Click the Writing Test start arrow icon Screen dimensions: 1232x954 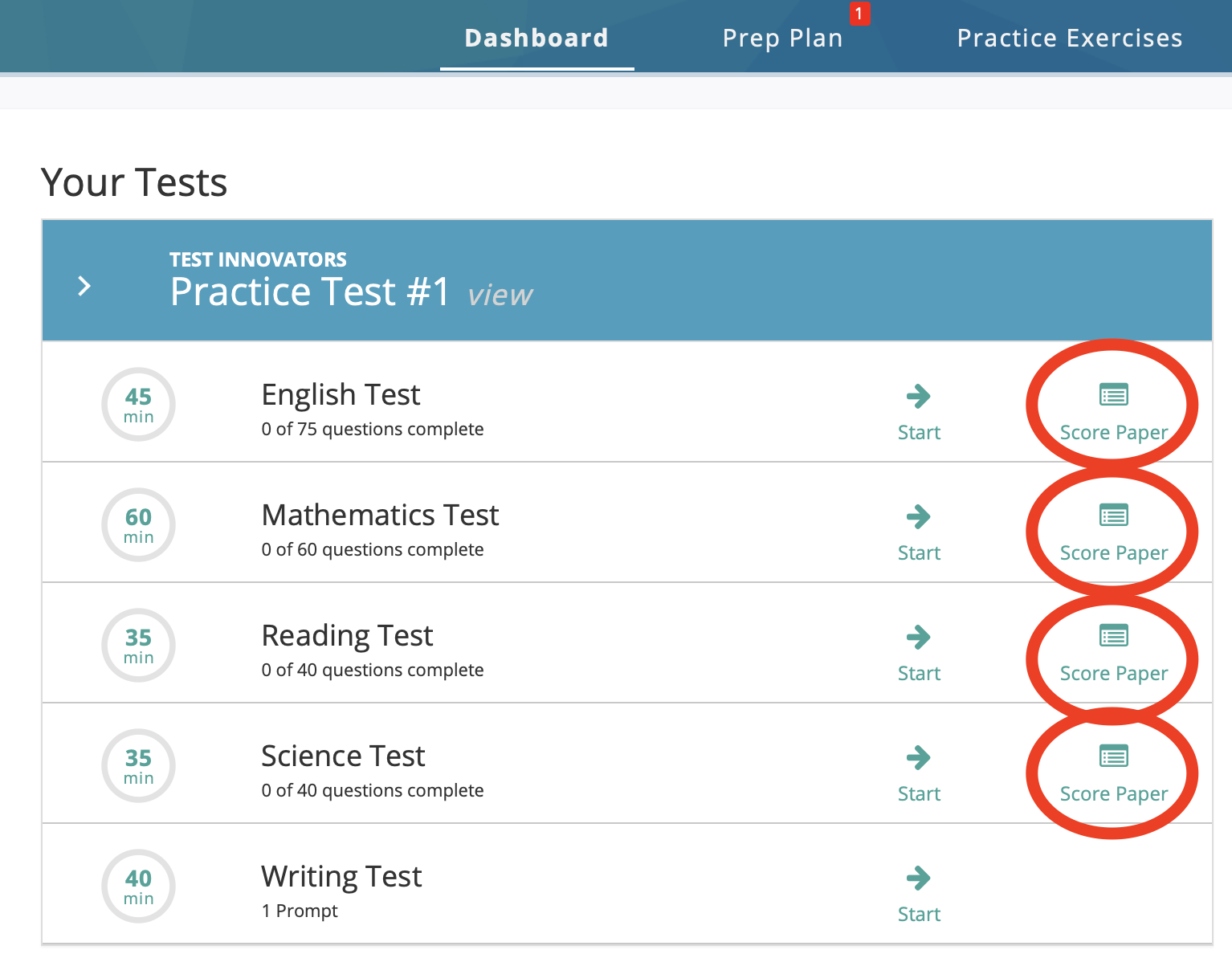pyautogui.click(x=918, y=878)
